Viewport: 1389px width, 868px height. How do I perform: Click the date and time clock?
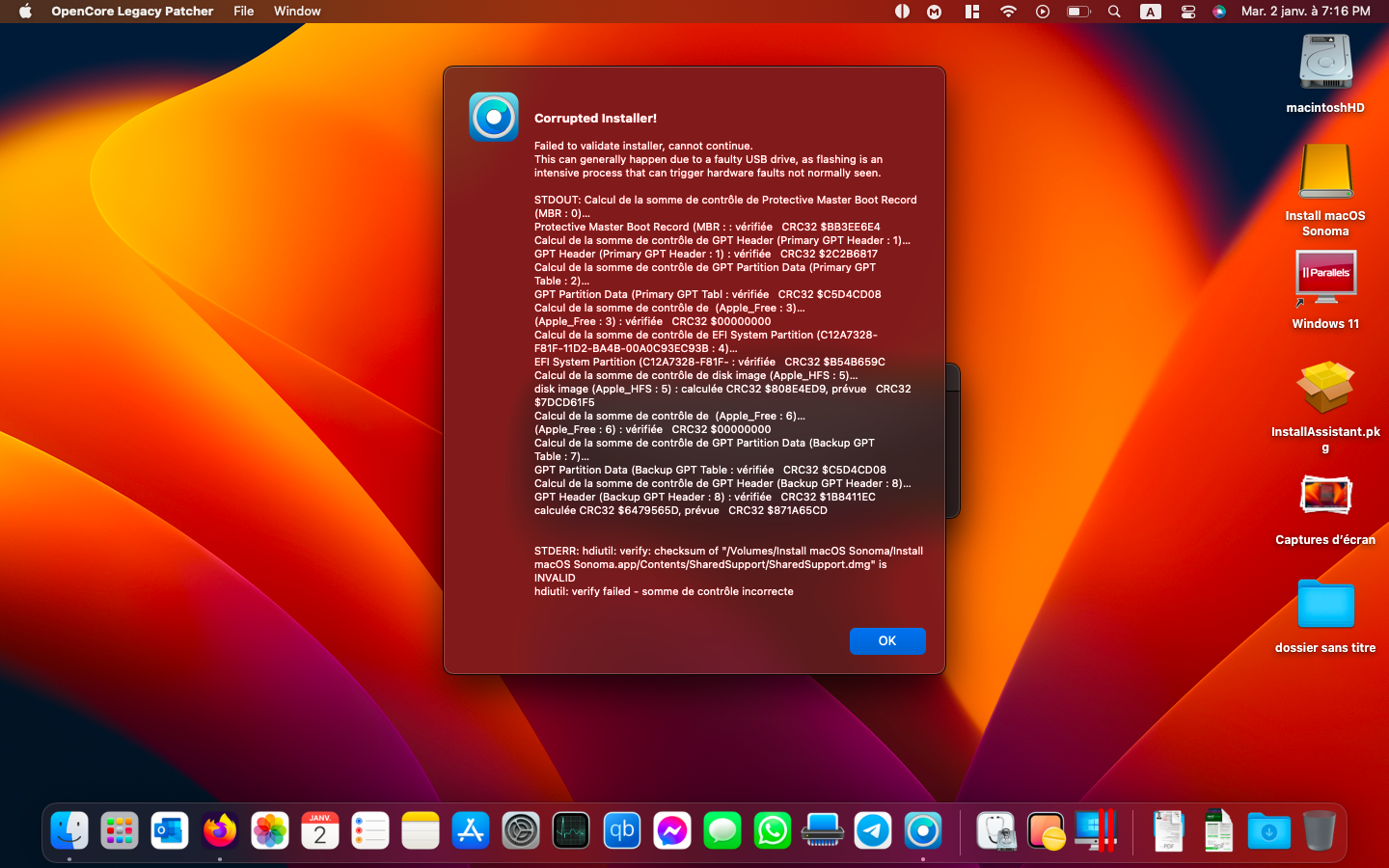[x=1306, y=12]
